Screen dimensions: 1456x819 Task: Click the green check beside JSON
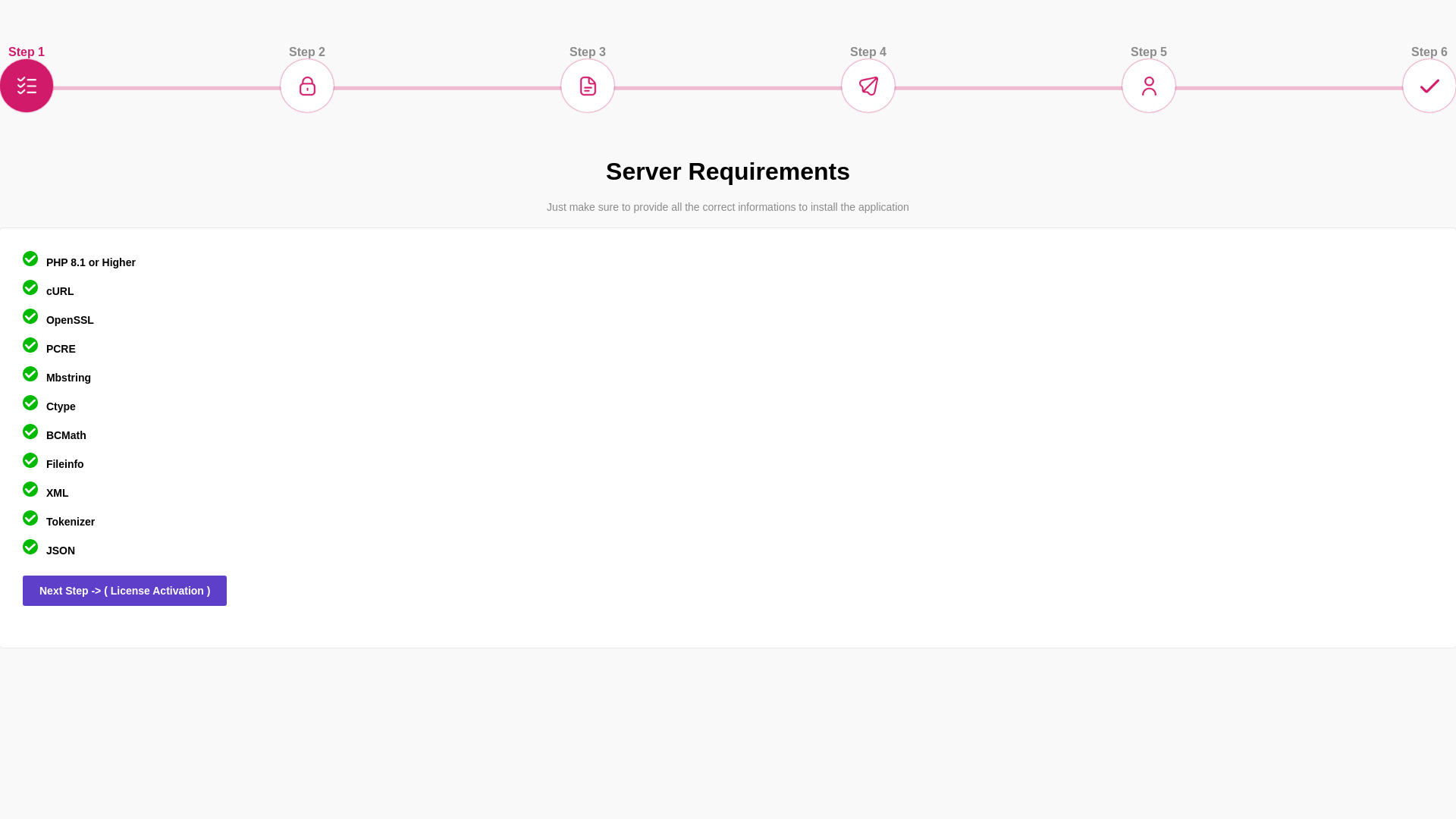click(30, 547)
